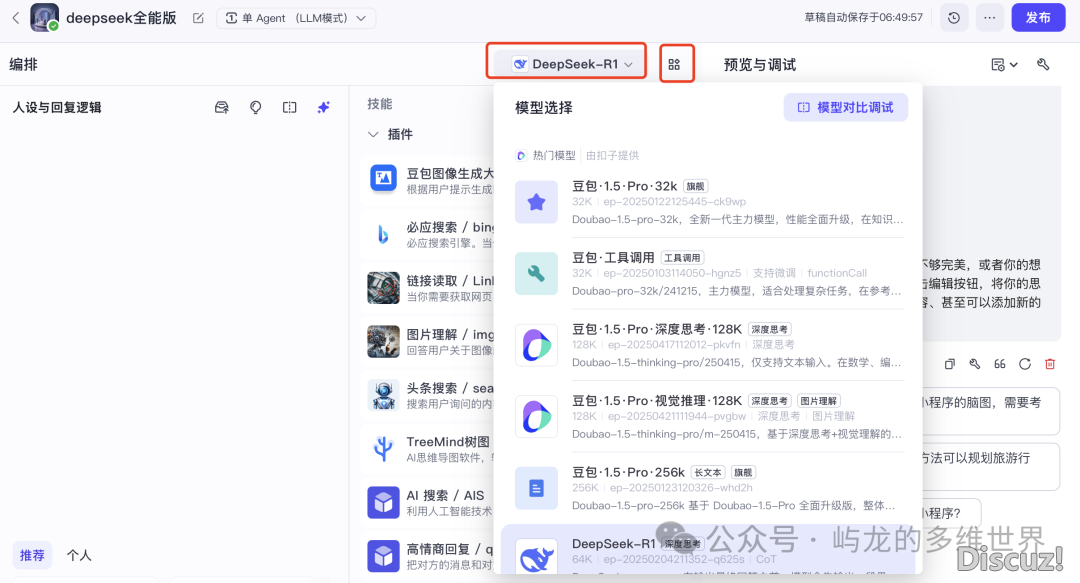
Task: Click the quote icon under the message
Action: 999,364
